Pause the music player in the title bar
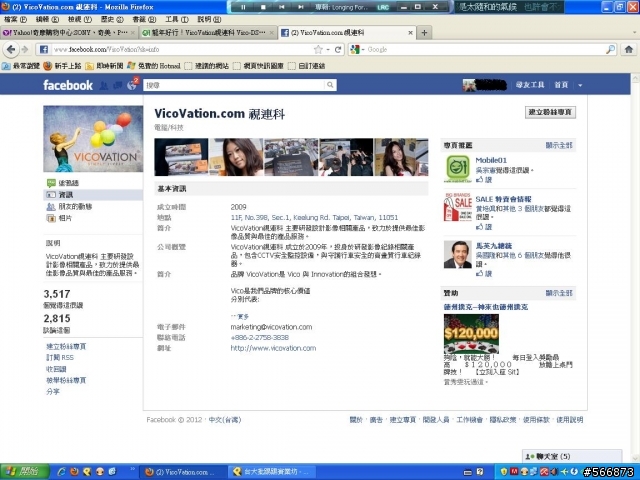The width and height of the screenshot is (640, 480). tap(243, 7)
